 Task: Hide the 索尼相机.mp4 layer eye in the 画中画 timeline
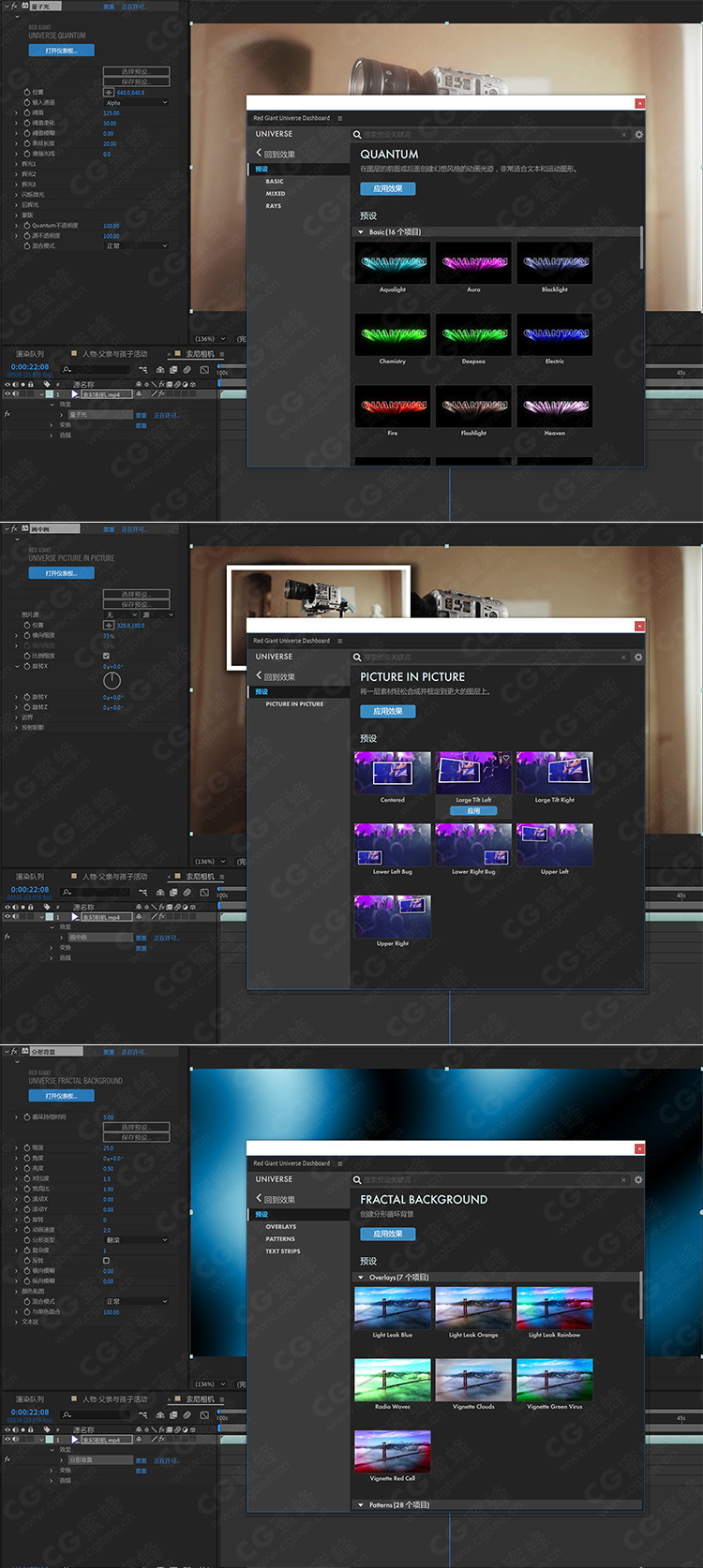tap(7, 916)
